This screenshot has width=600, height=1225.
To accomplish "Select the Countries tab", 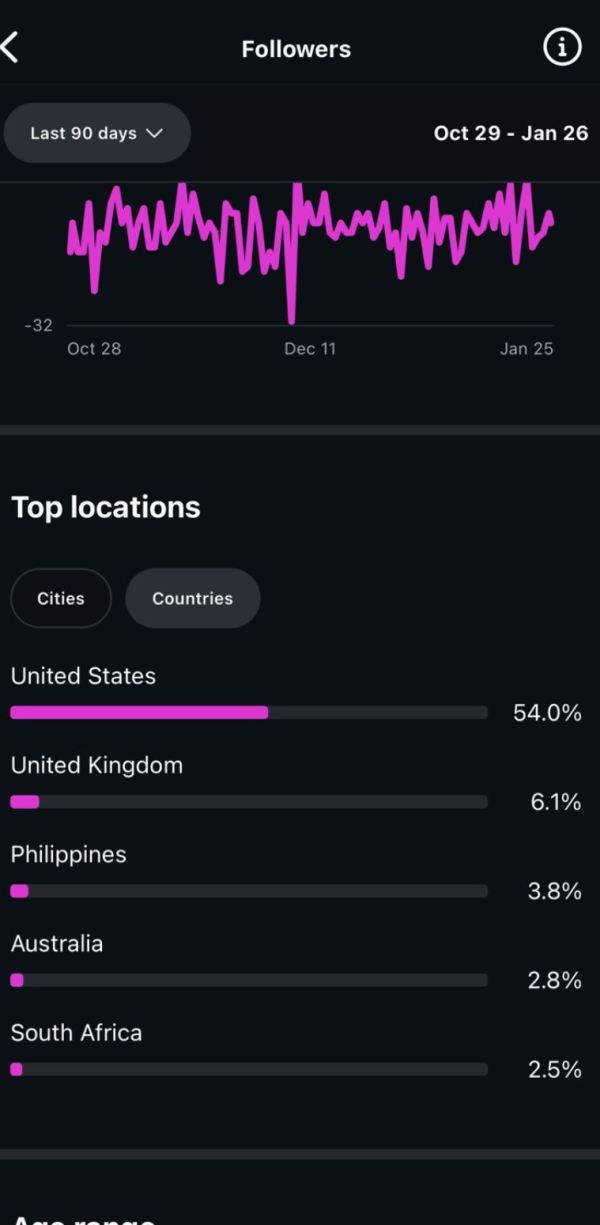I will click(x=192, y=598).
